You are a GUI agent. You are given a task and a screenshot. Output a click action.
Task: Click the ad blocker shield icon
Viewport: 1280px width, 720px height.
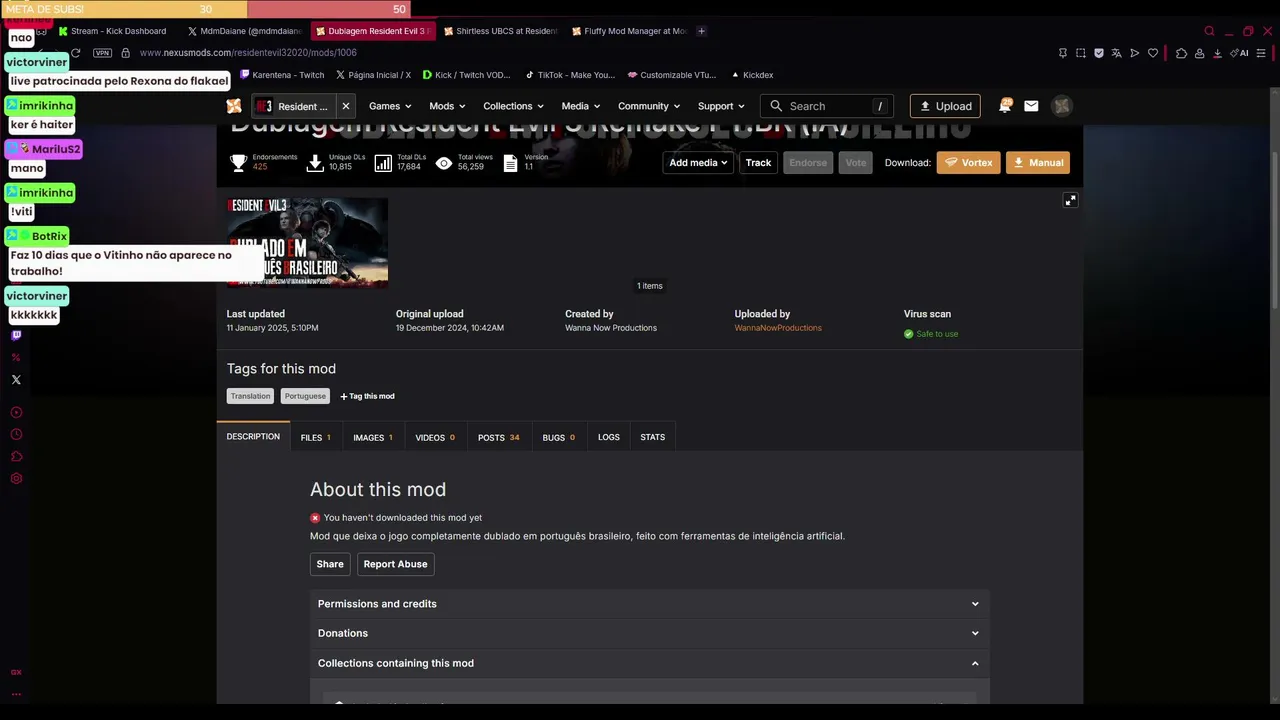(1099, 53)
